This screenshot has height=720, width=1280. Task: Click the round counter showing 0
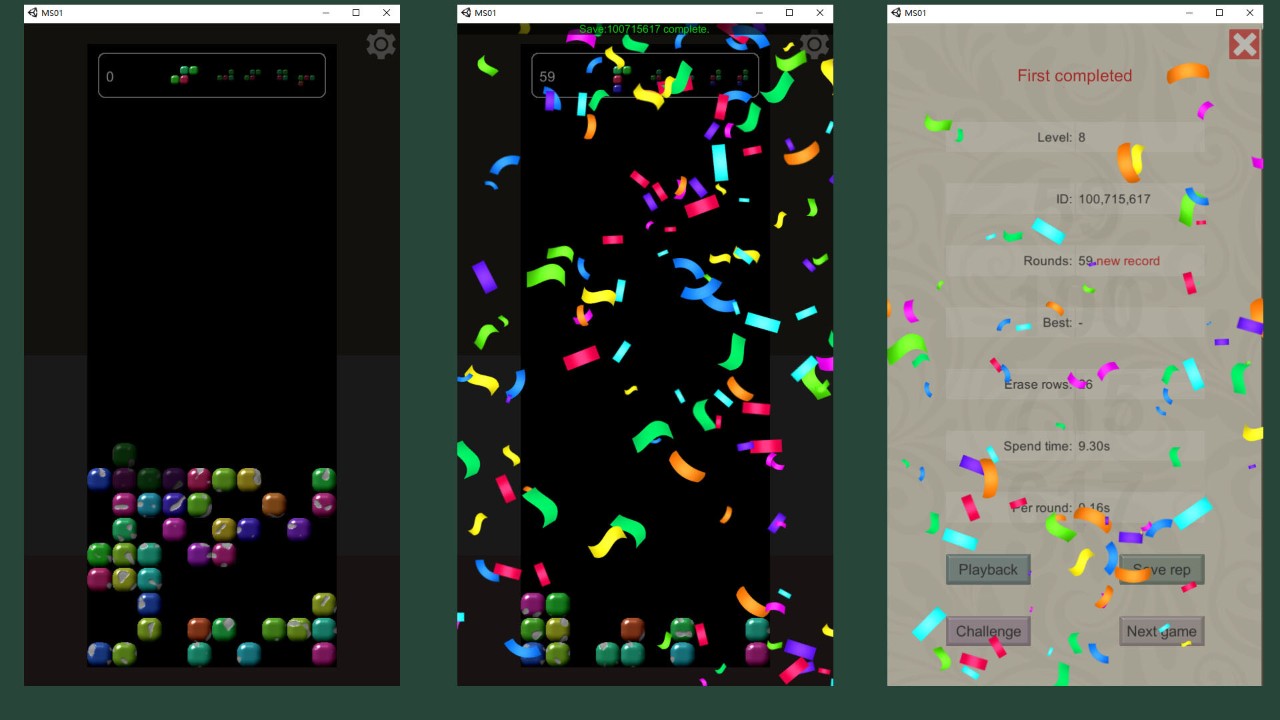(110, 77)
